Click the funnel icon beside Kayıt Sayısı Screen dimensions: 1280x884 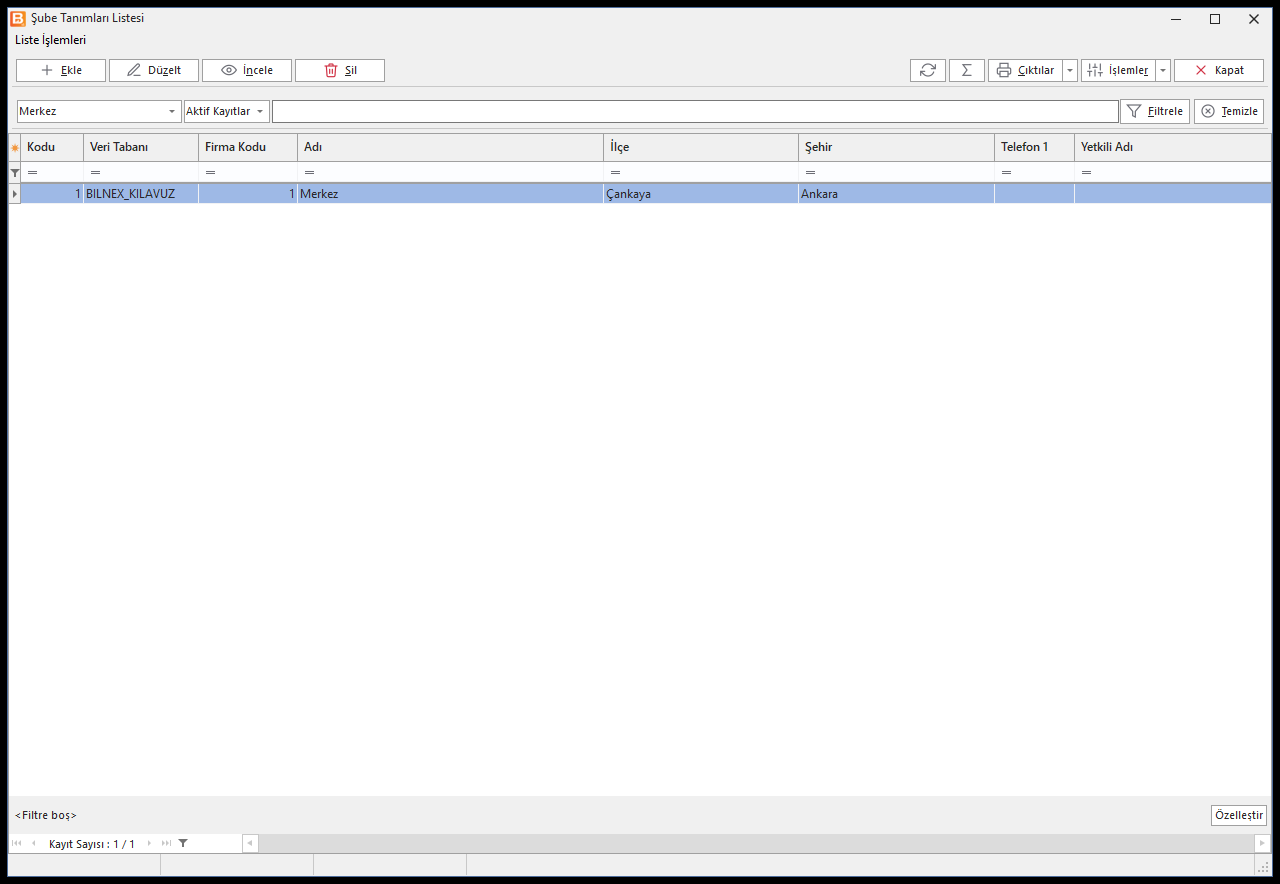click(183, 844)
